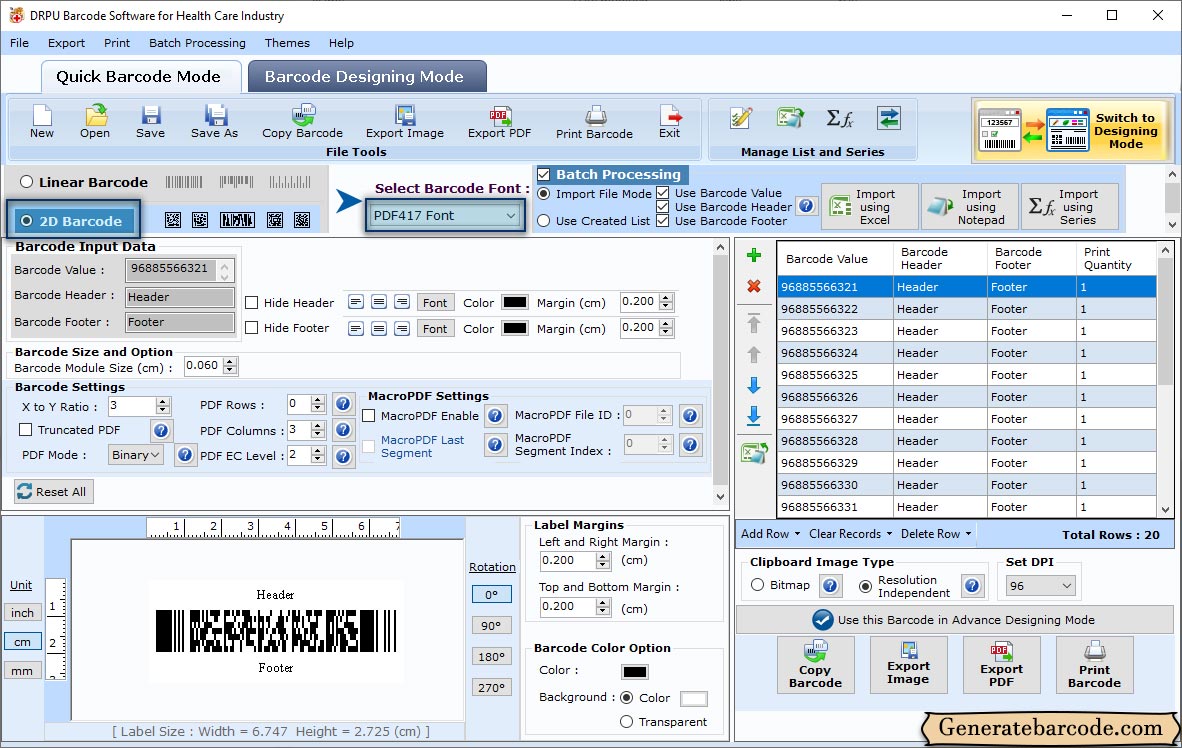
Task: Increase the X to Y Ratio stepper
Action: [163, 402]
